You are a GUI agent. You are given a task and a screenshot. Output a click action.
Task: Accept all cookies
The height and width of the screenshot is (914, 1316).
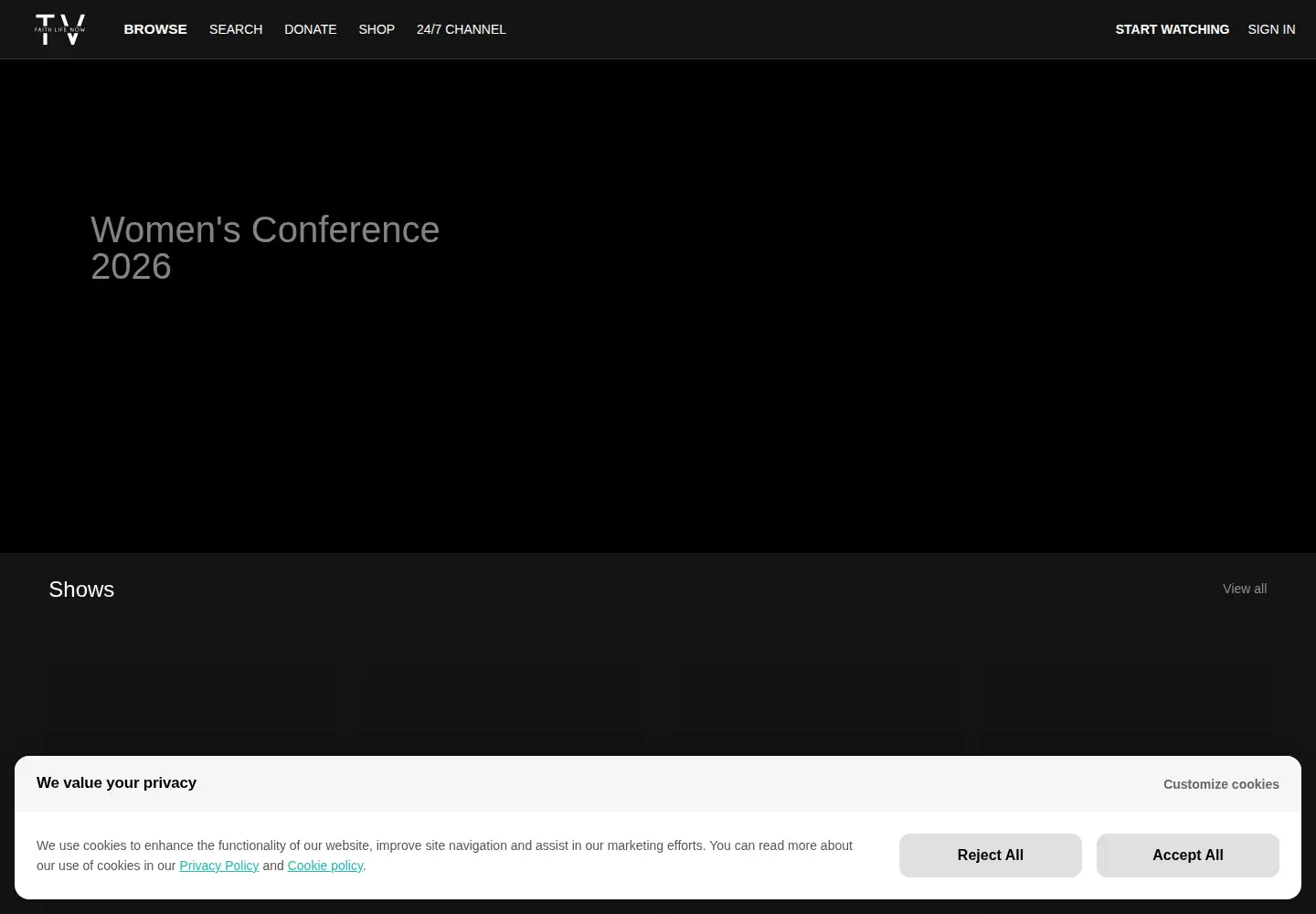(x=1188, y=856)
